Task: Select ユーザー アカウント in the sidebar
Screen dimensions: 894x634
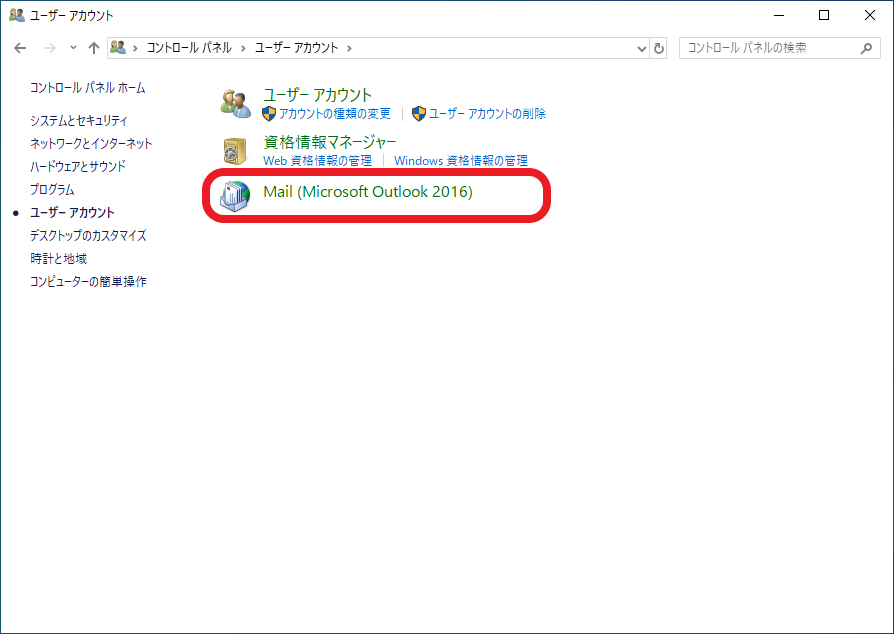Action: pyautogui.click(x=72, y=213)
